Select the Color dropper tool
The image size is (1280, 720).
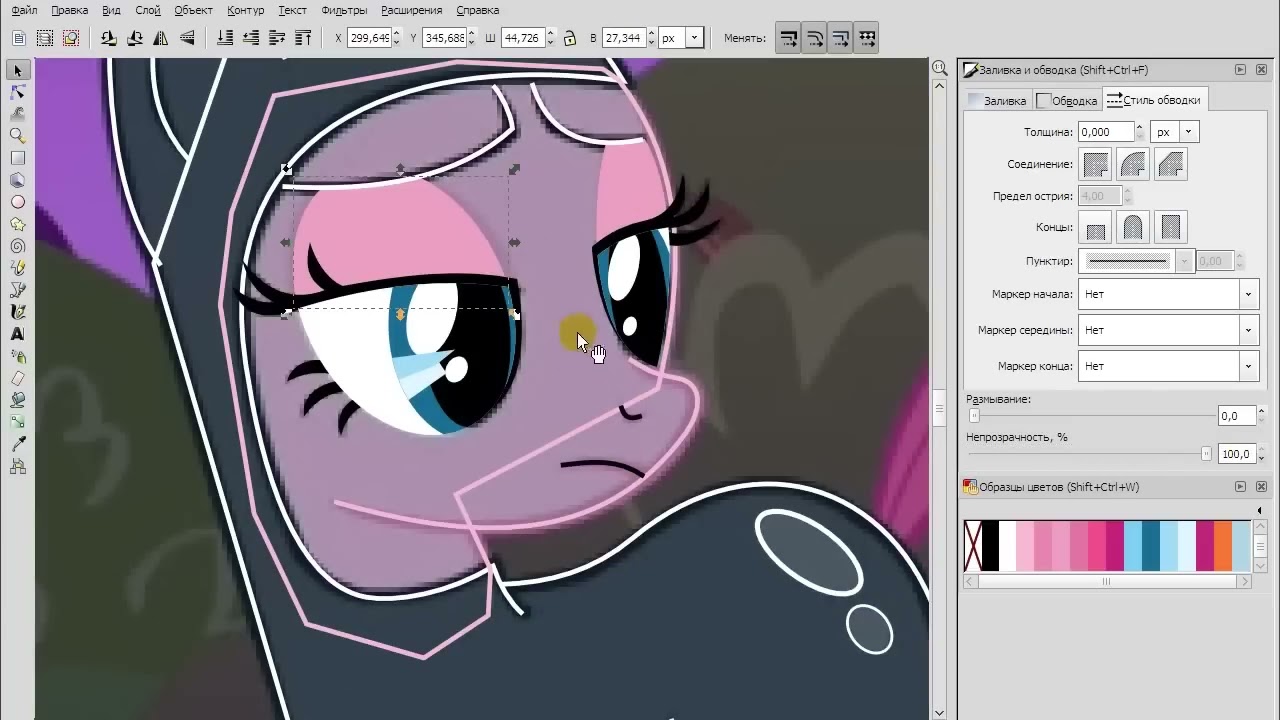point(17,444)
